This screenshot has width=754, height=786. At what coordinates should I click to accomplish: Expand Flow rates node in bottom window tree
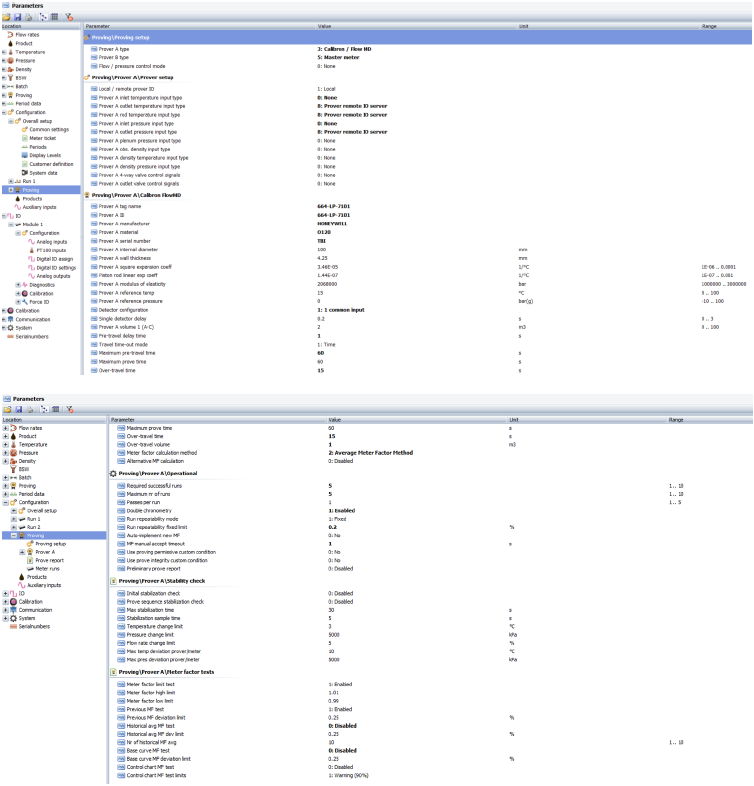tap(6, 428)
